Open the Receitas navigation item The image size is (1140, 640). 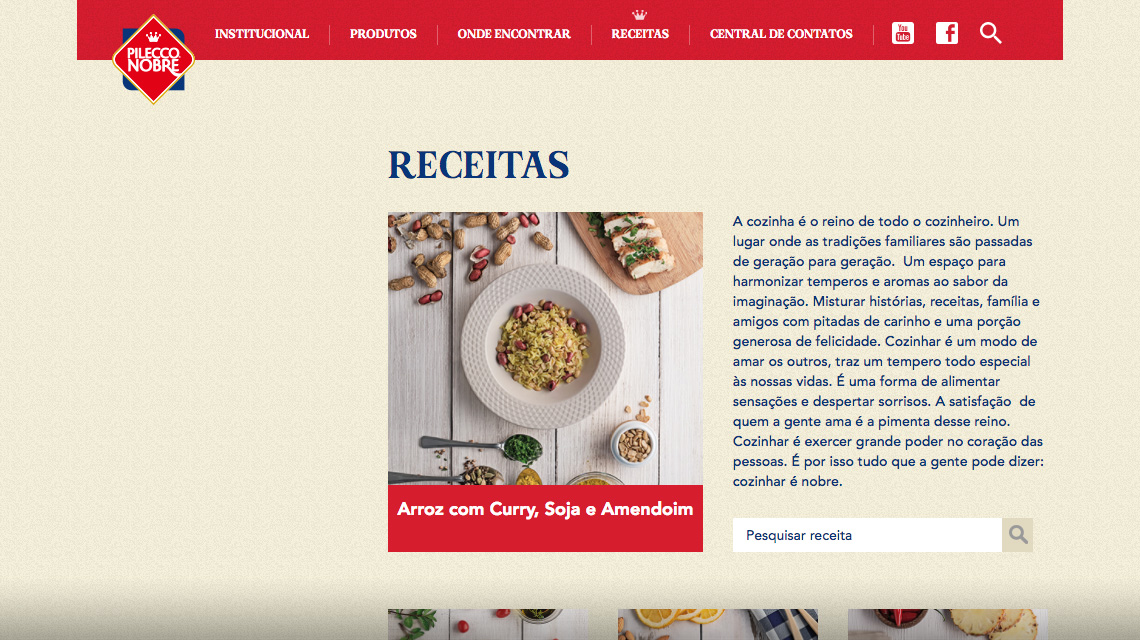coord(640,33)
